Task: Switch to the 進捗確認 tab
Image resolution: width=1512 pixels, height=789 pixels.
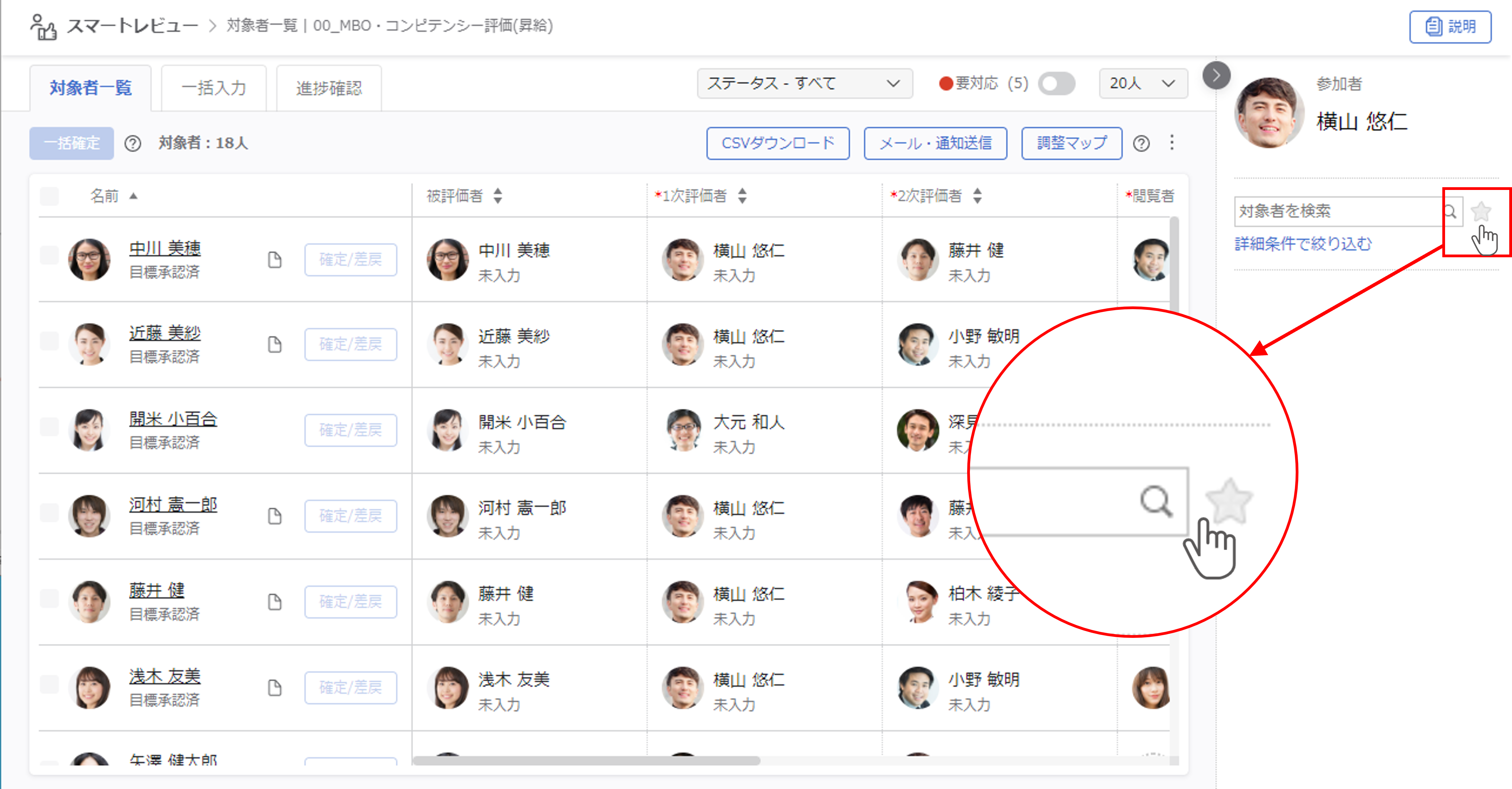Action: tap(329, 88)
